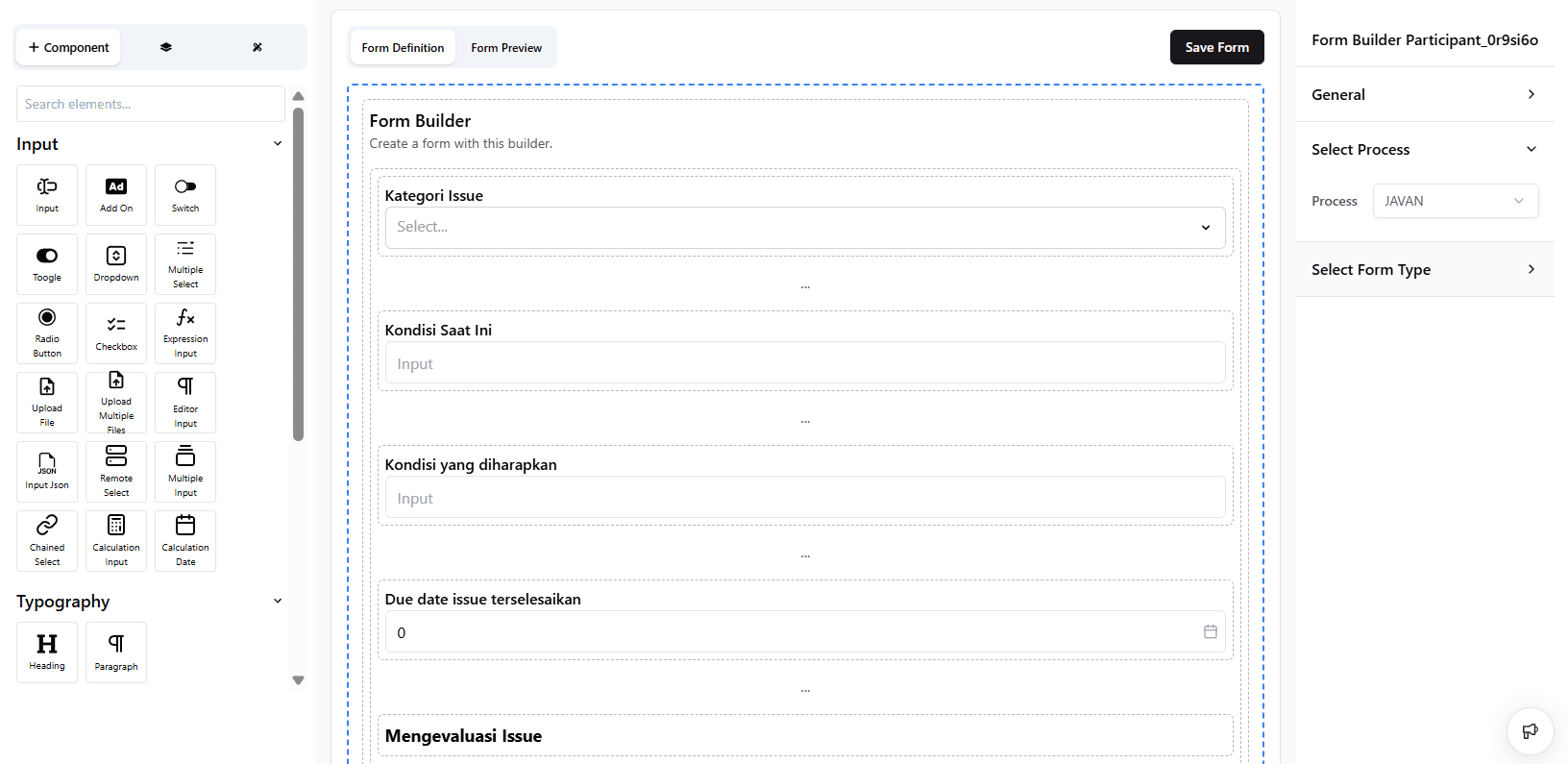Open the layers icon tab
The image size is (1568, 764).
pyautogui.click(x=166, y=47)
